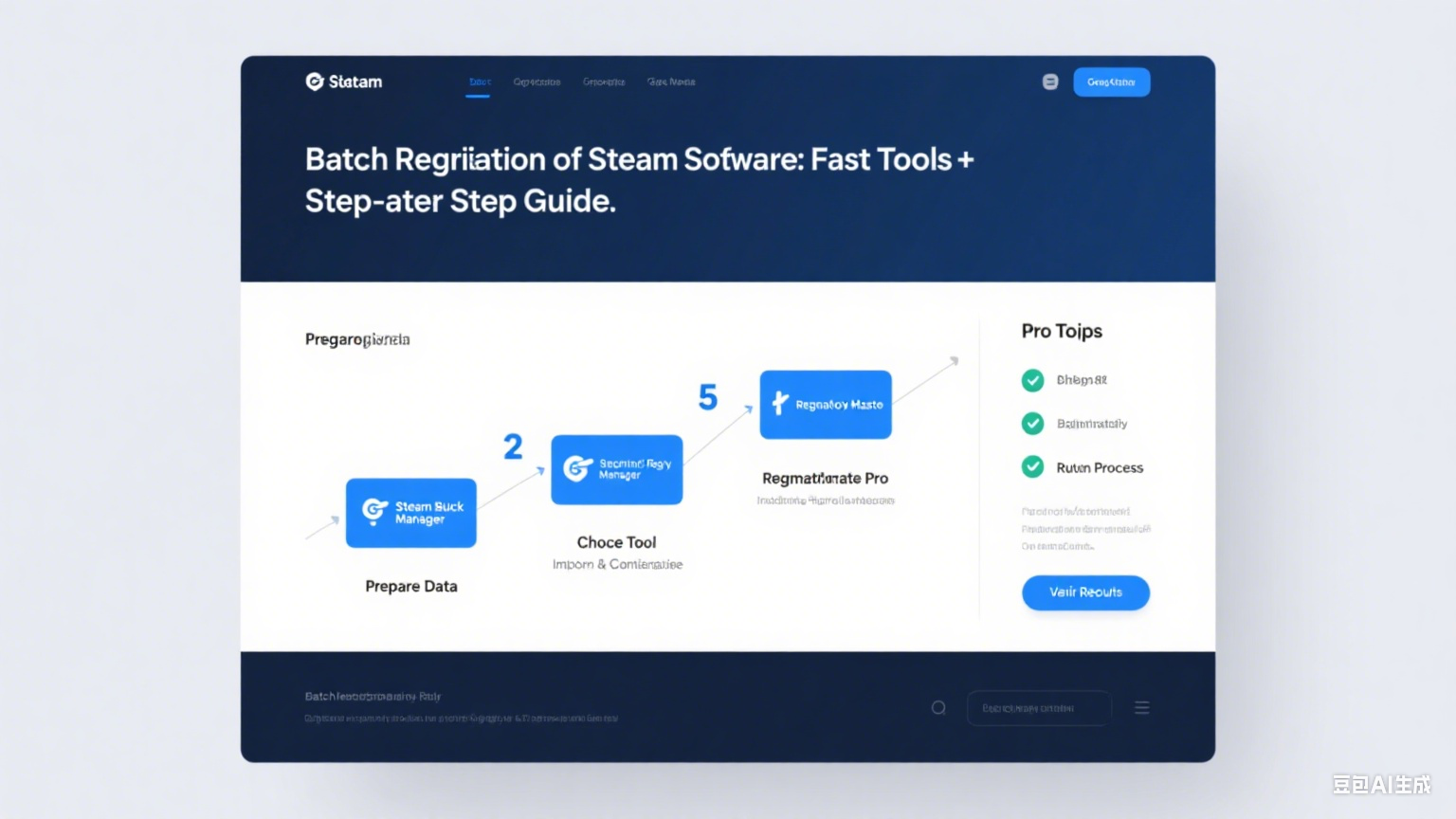Click the Vaiir Reoults button
Viewport: 1456px width, 819px height.
pos(1085,592)
